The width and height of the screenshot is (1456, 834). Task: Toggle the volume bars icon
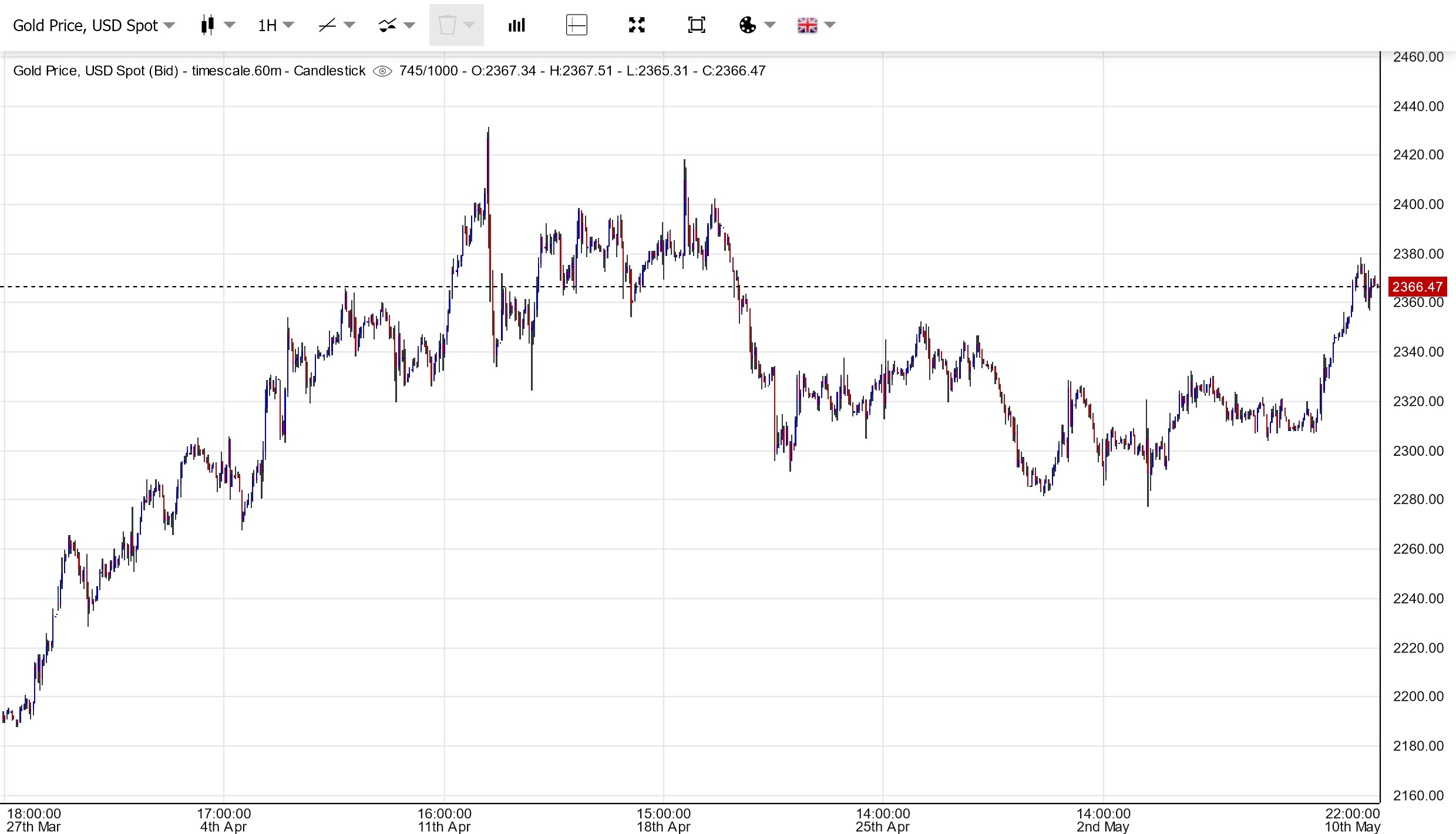pos(516,25)
